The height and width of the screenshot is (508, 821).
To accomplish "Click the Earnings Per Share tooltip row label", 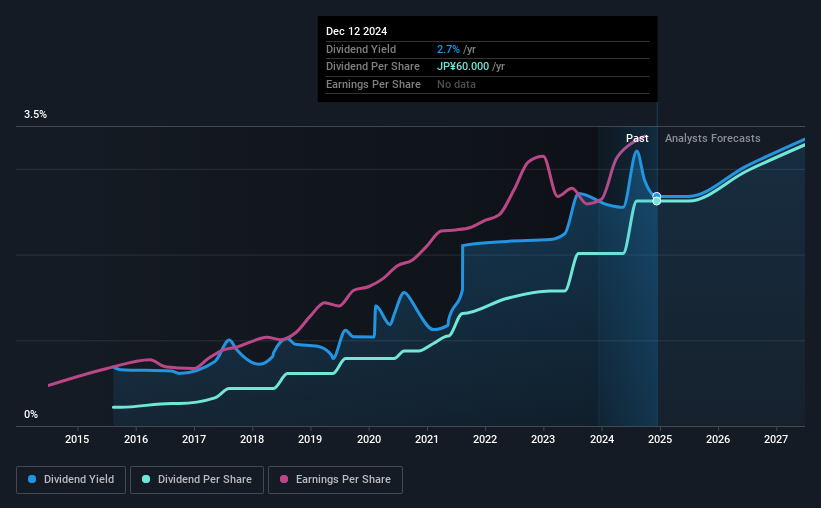I will click(x=373, y=84).
